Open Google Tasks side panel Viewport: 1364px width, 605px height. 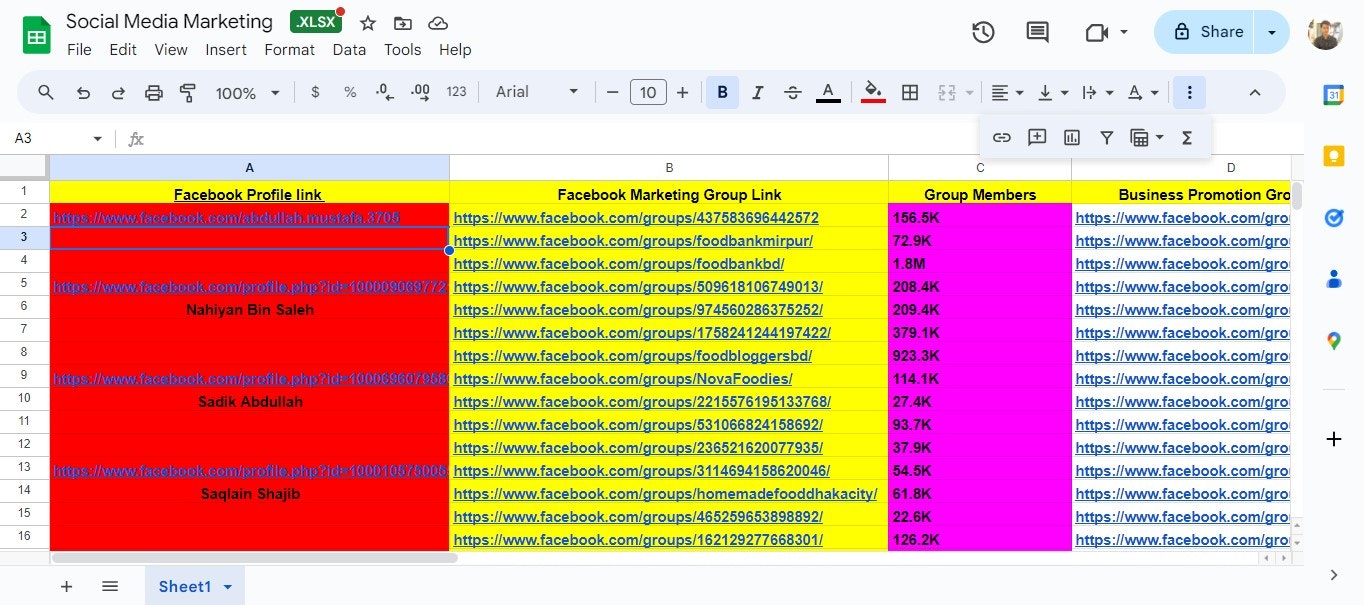coord(1333,218)
